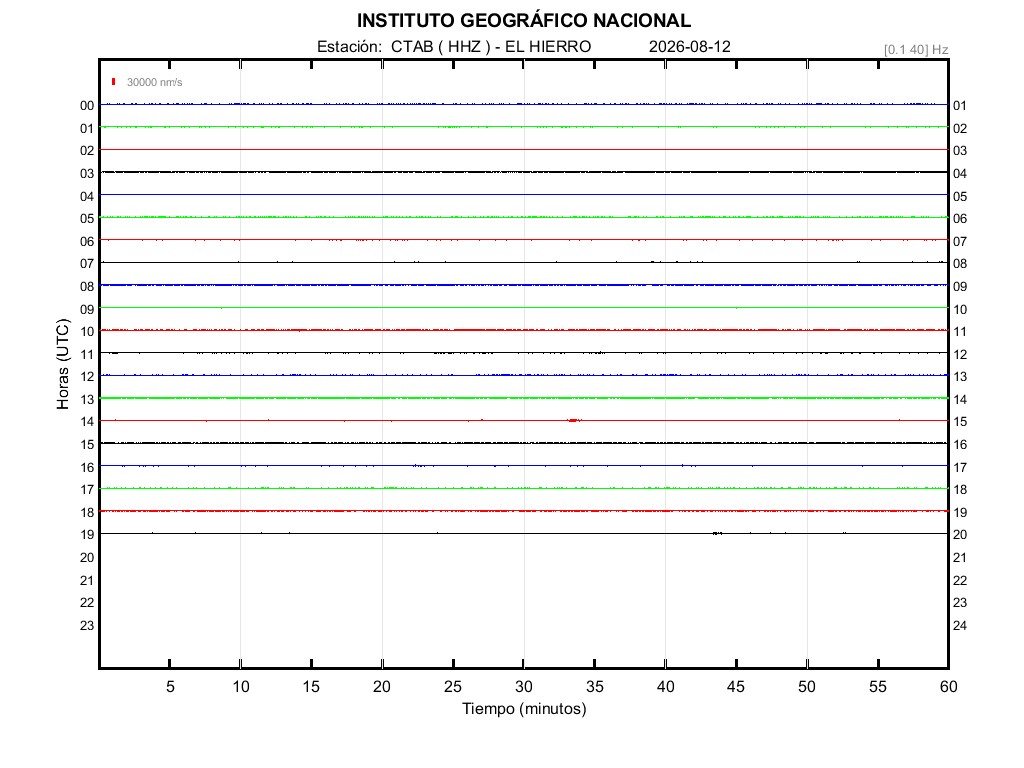Click right-axis hour label 15
This screenshot has height=768, width=1024.
(x=959, y=422)
